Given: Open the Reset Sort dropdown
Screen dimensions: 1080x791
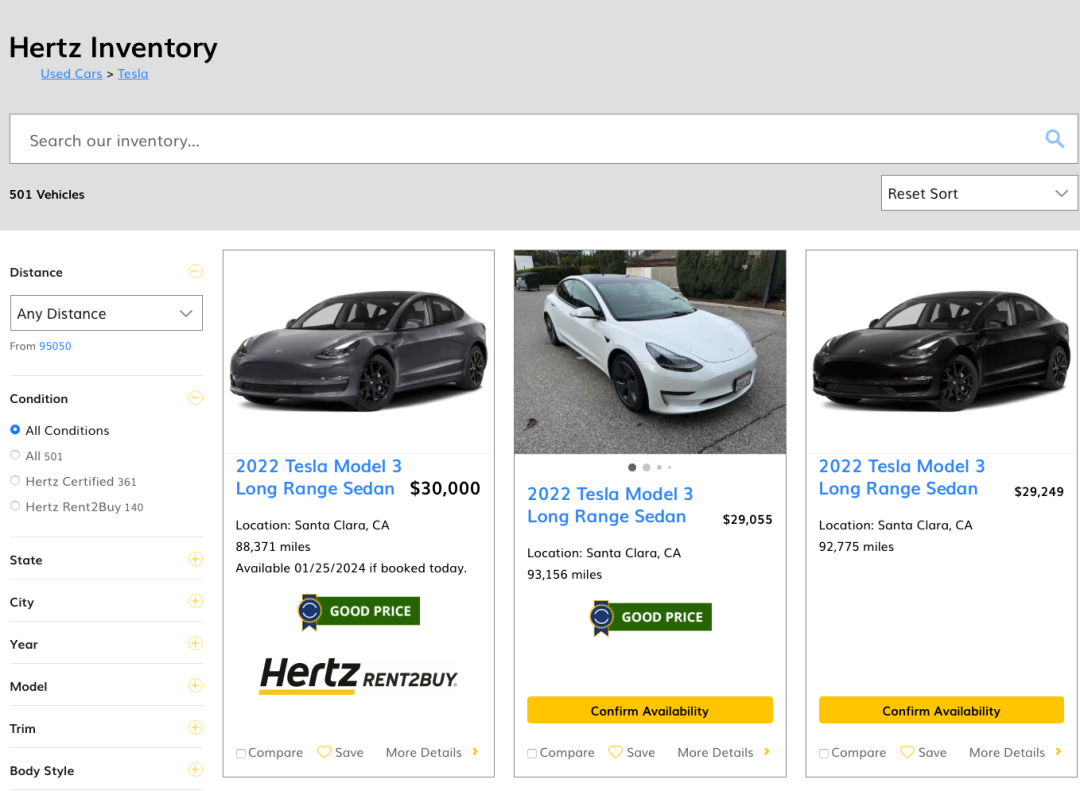Looking at the screenshot, I should pos(978,193).
